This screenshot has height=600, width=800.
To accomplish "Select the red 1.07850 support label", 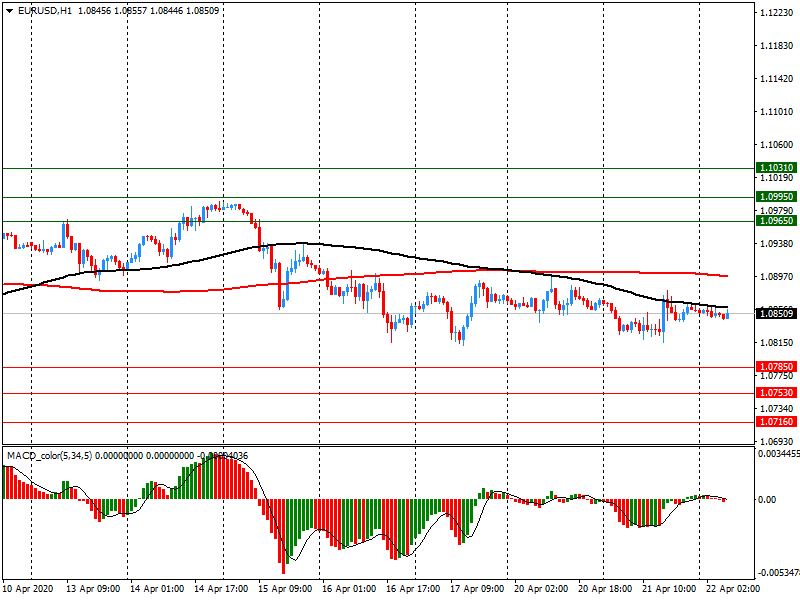I will pyautogui.click(x=777, y=367).
